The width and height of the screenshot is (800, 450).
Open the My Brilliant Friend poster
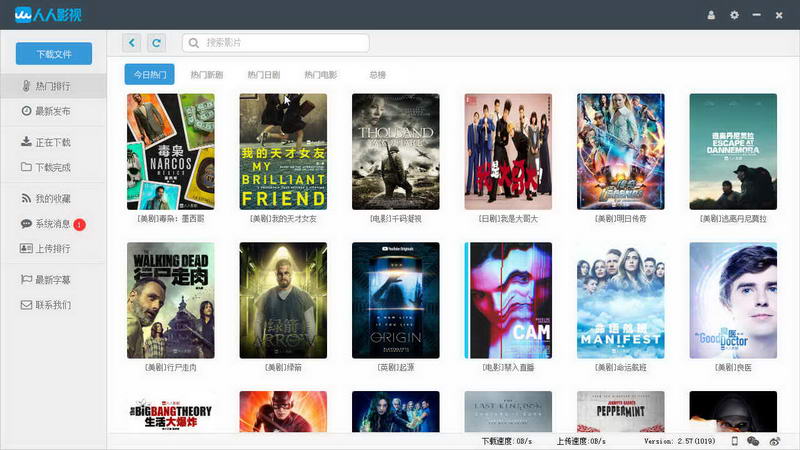click(x=283, y=152)
